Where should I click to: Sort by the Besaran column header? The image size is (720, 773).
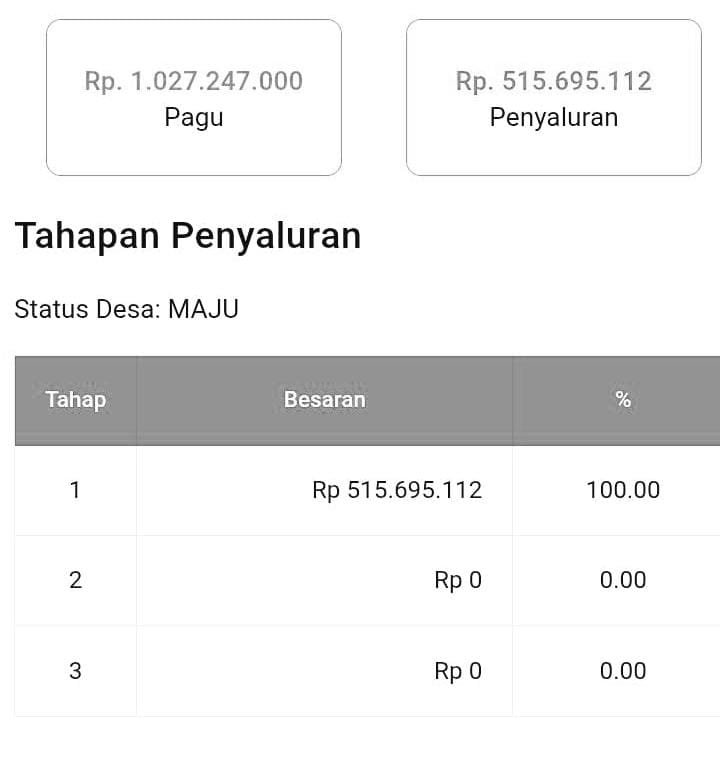324,400
